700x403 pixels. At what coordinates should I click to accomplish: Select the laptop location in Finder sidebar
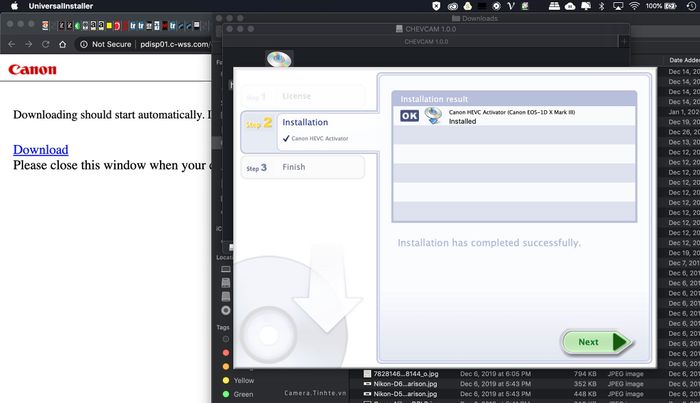226,269
